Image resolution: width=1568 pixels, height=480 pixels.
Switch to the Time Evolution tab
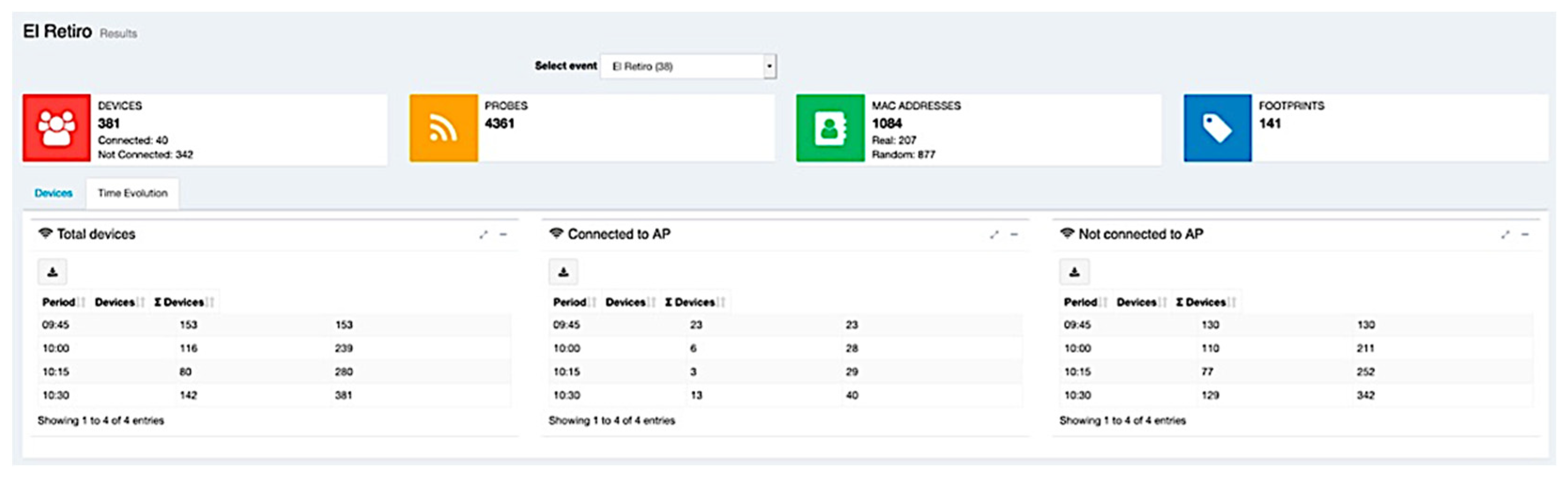[132, 193]
